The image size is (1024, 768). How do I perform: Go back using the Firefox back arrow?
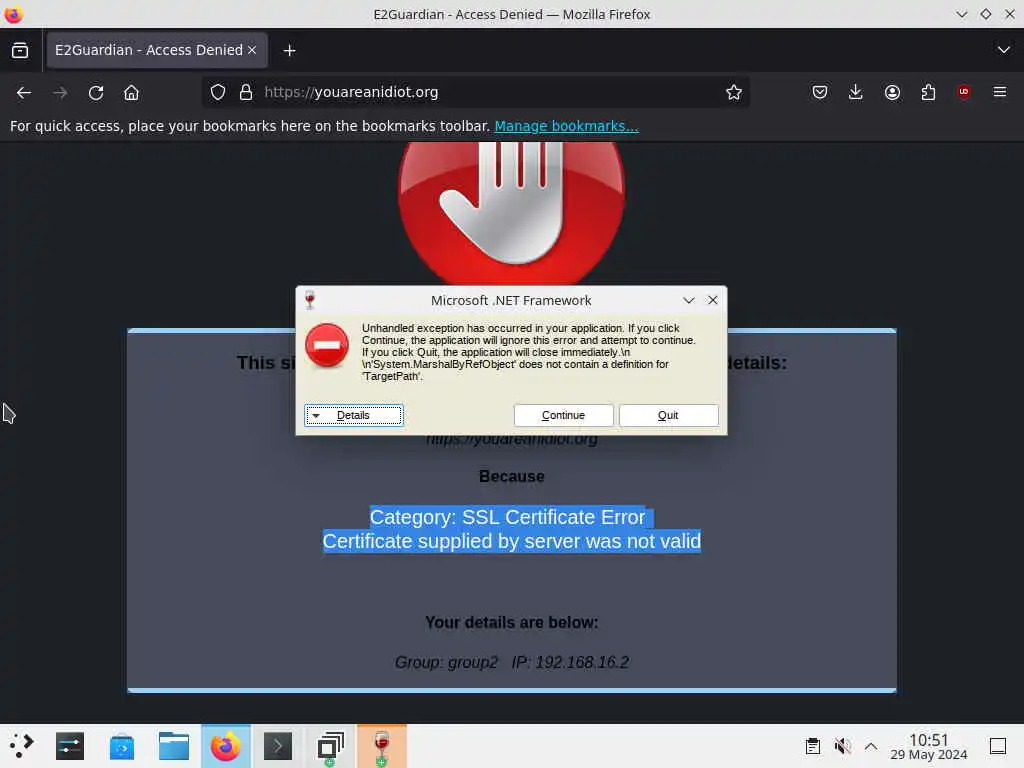pos(24,93)
